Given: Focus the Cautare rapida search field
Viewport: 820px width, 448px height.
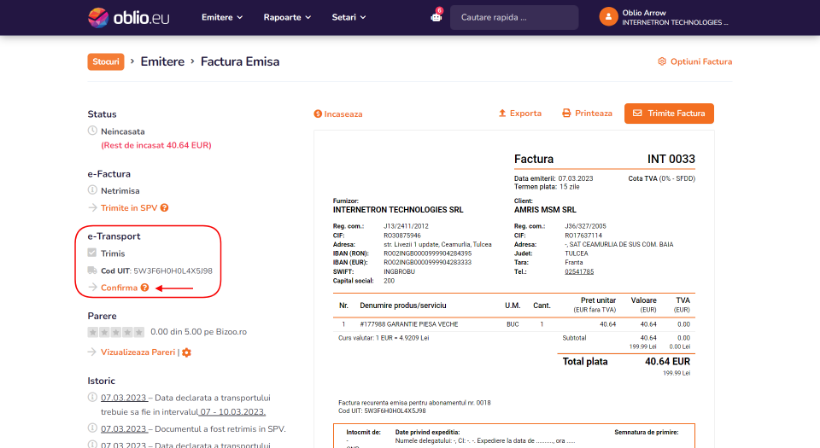Looking at the screenshot, I should pyautogui.click(x=514, y=17).
